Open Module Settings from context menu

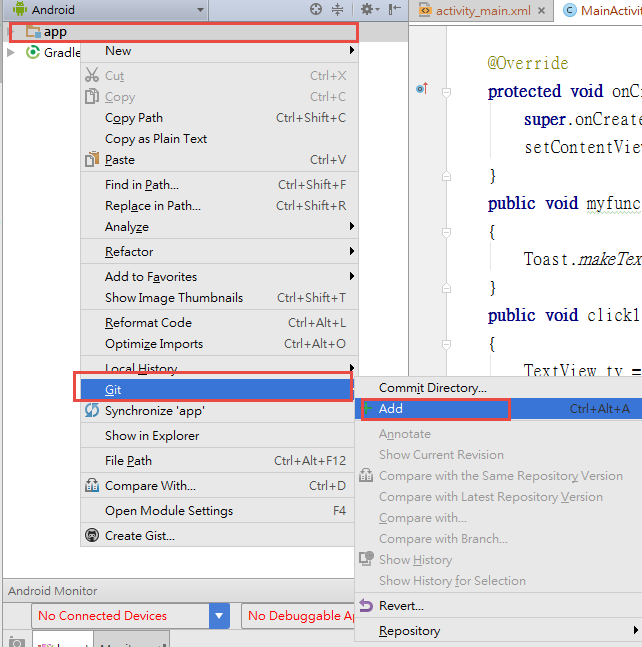point(218,510)
